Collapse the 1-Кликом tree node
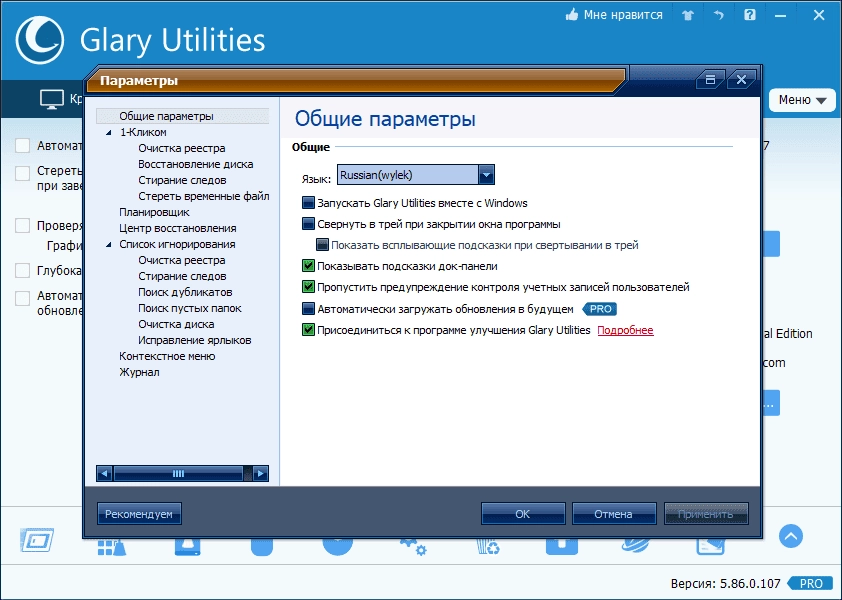This screenshot has width=842, height=600. click(x=109, y=132)
